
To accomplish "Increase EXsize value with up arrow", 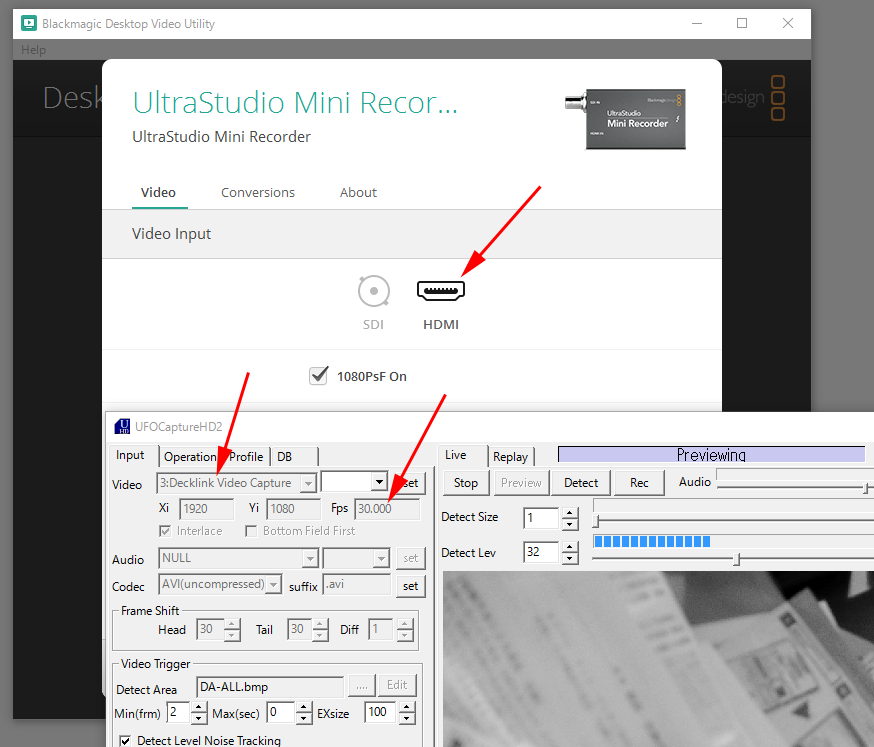I will 407,707.
